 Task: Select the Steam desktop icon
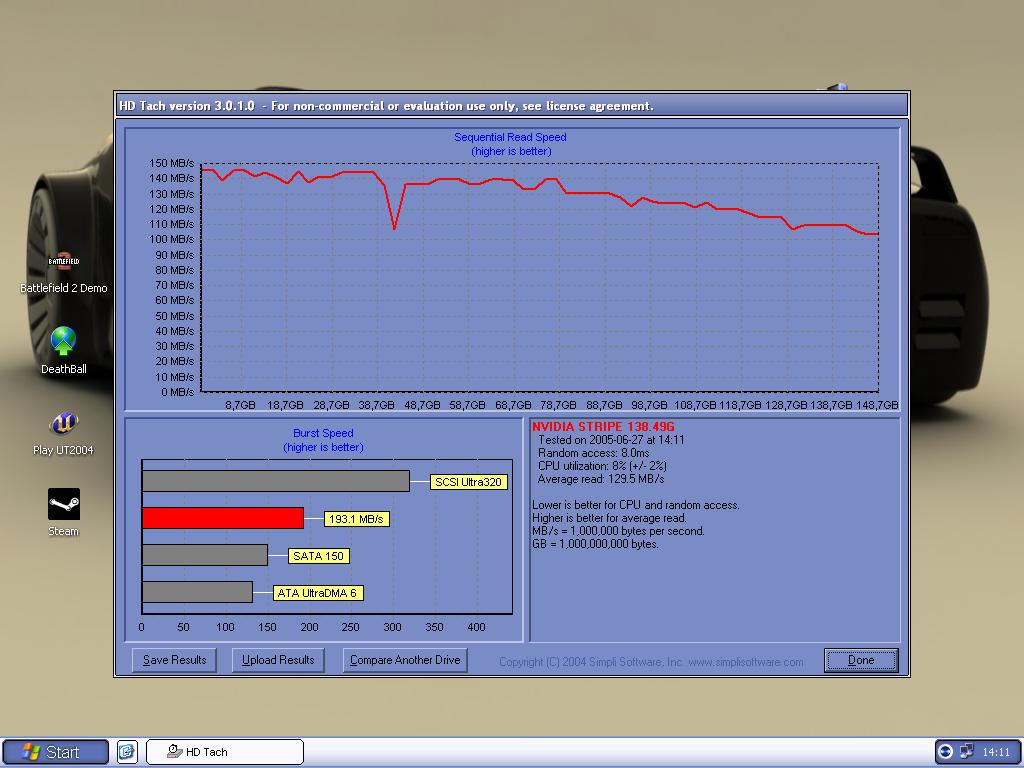pos(63,513)
